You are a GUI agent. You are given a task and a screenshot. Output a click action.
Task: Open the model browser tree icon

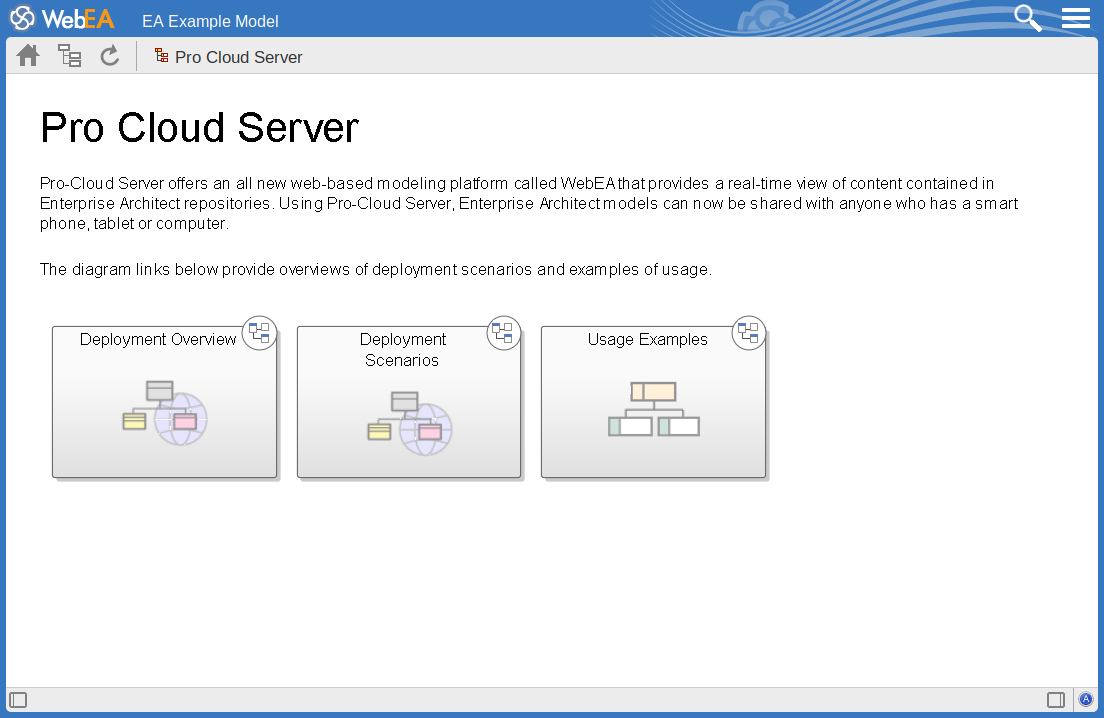[x=69, y=55]
